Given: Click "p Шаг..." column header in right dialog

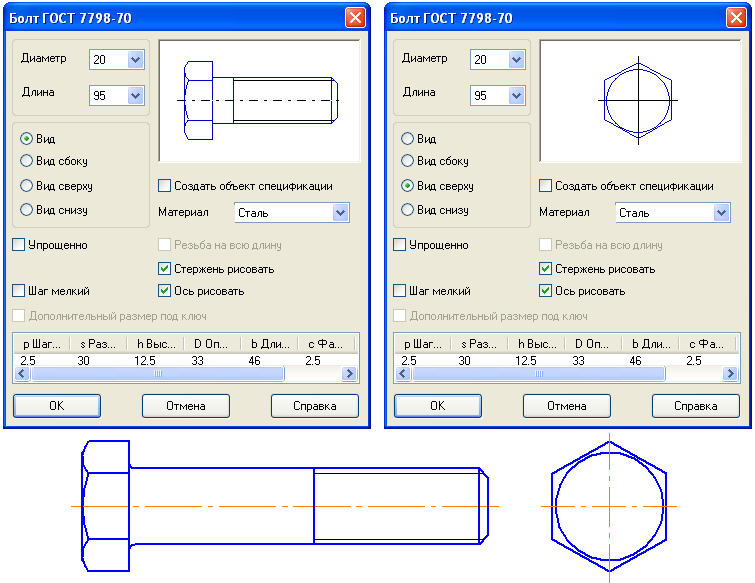Looking at the screenshot, I should [x=423, y=344].
